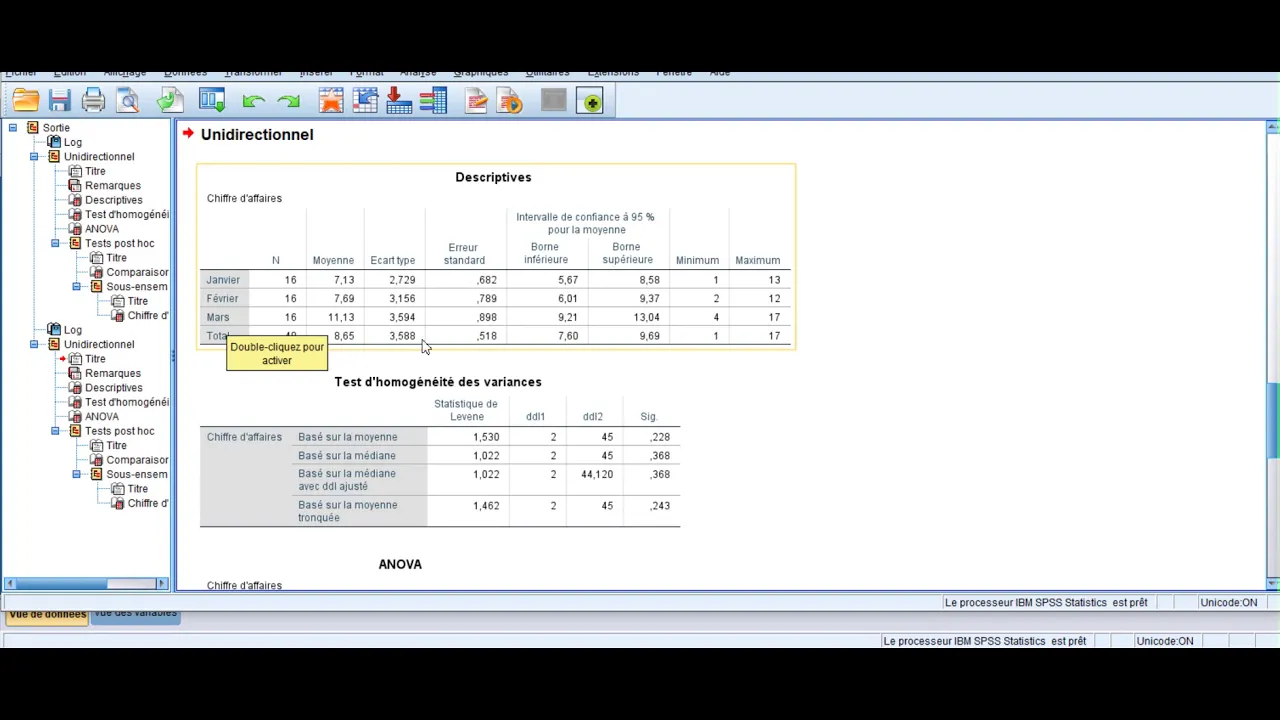Screen dimensions: 1280x720
Task: Click the Borne inférieure column header
Action: point(546,254)
